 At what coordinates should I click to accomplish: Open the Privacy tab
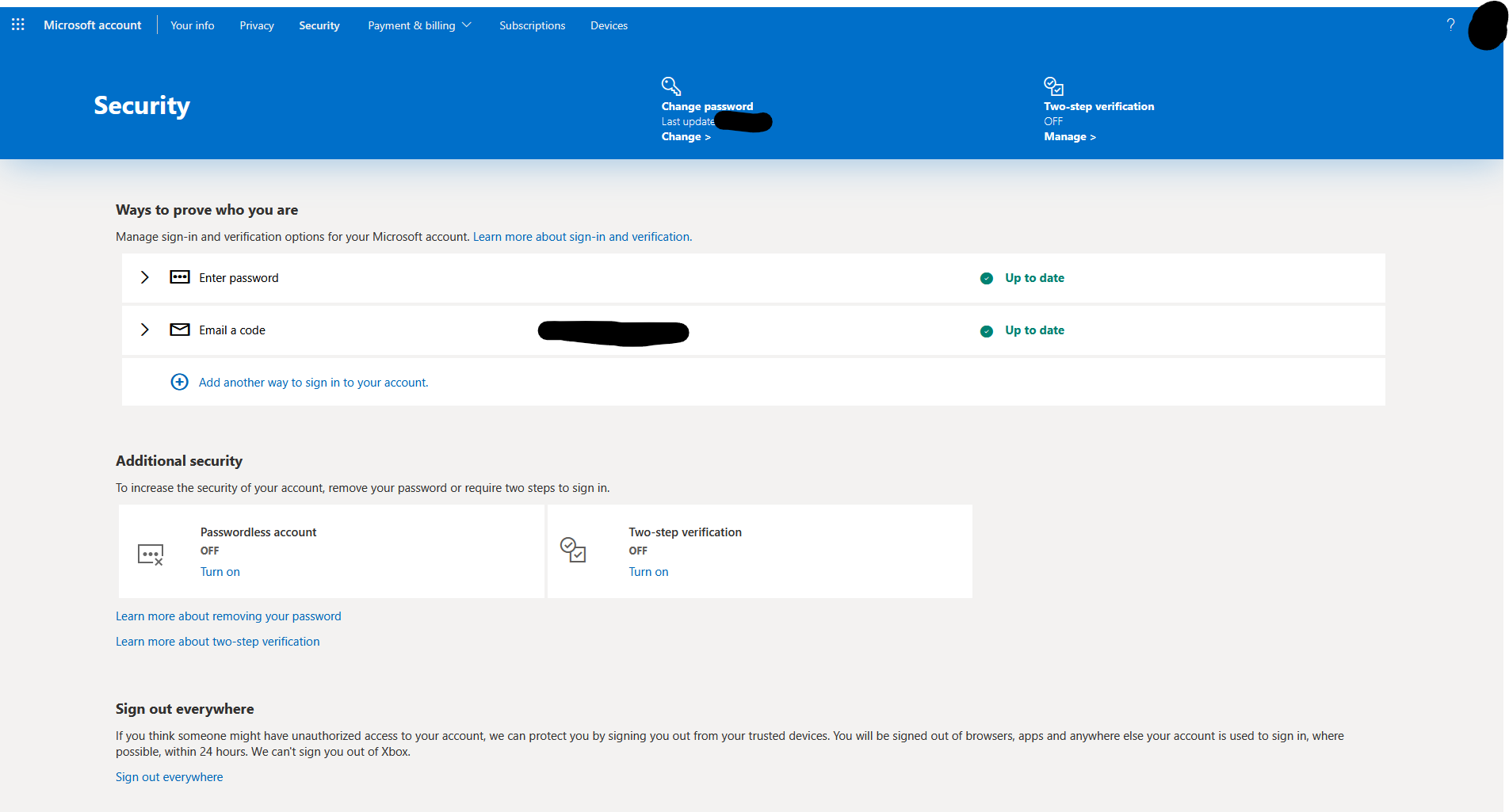click(x=257, y=25)
